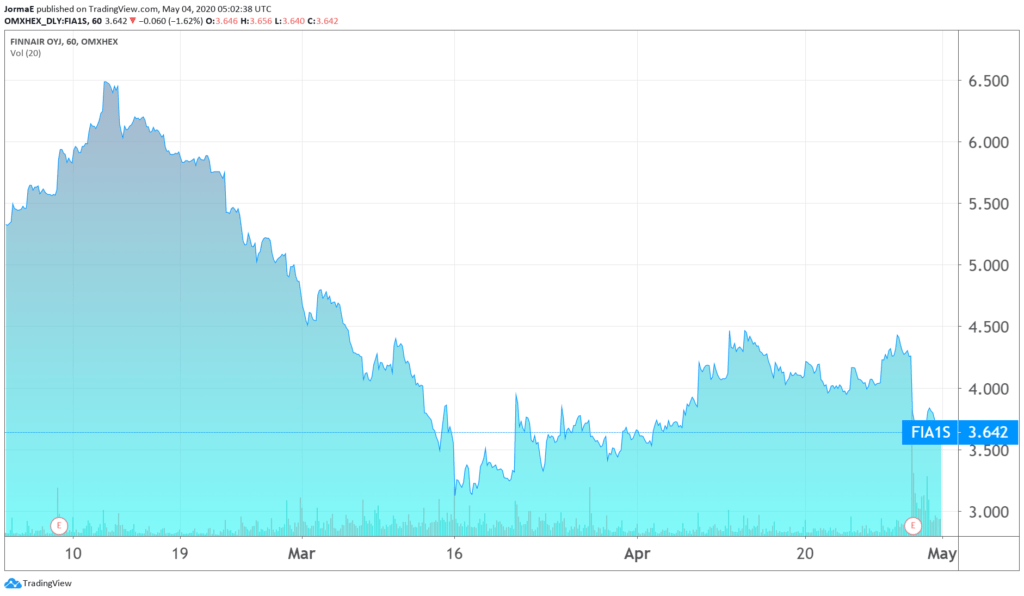
Task: Click the earnings E marker near February 10
Action: [x=59, y=525]
